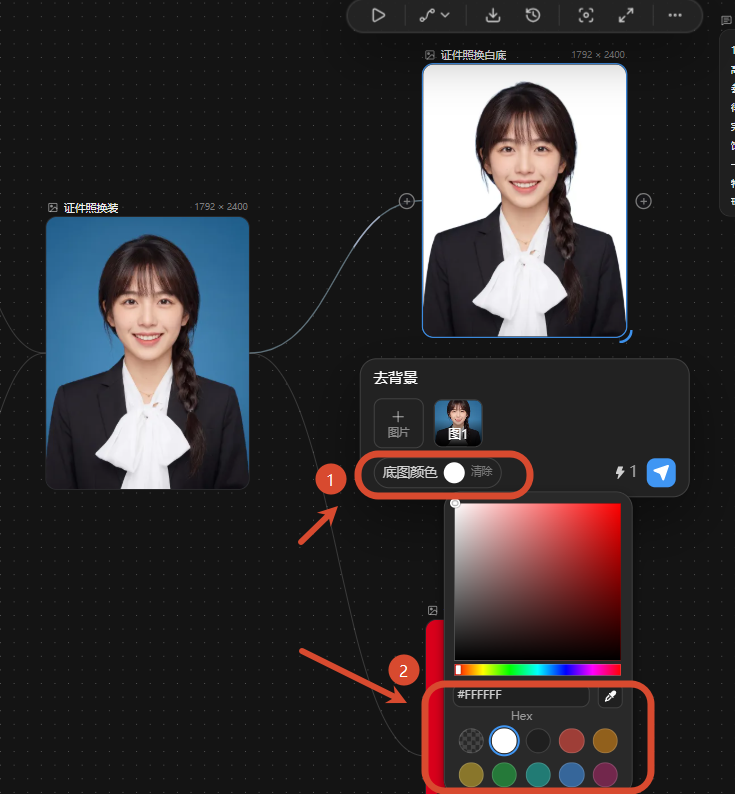Open the history clock icon
The height and width of the screenshot is (794, 735).
coord(533,15)
